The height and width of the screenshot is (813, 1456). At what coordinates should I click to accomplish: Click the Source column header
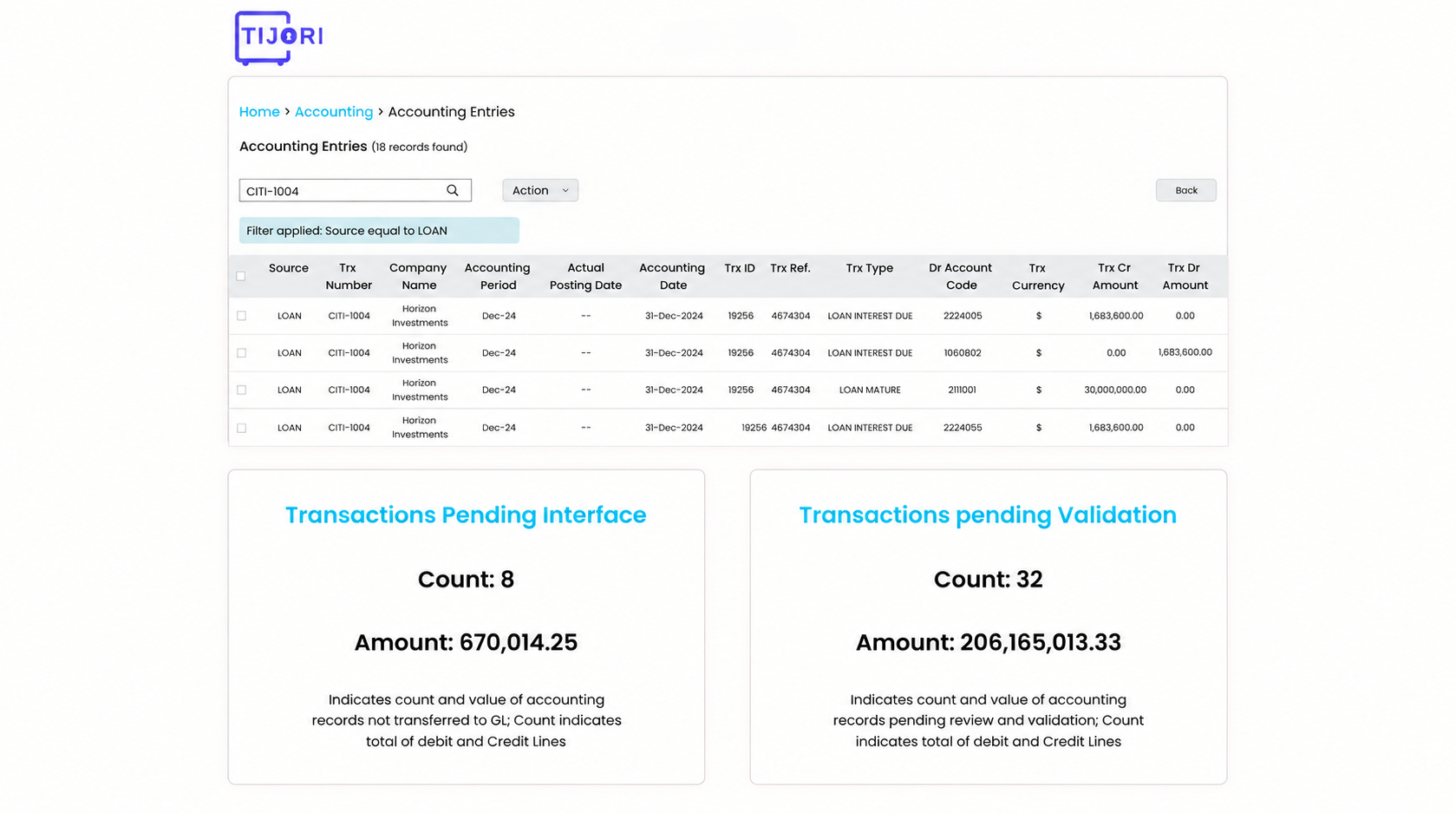289,268
